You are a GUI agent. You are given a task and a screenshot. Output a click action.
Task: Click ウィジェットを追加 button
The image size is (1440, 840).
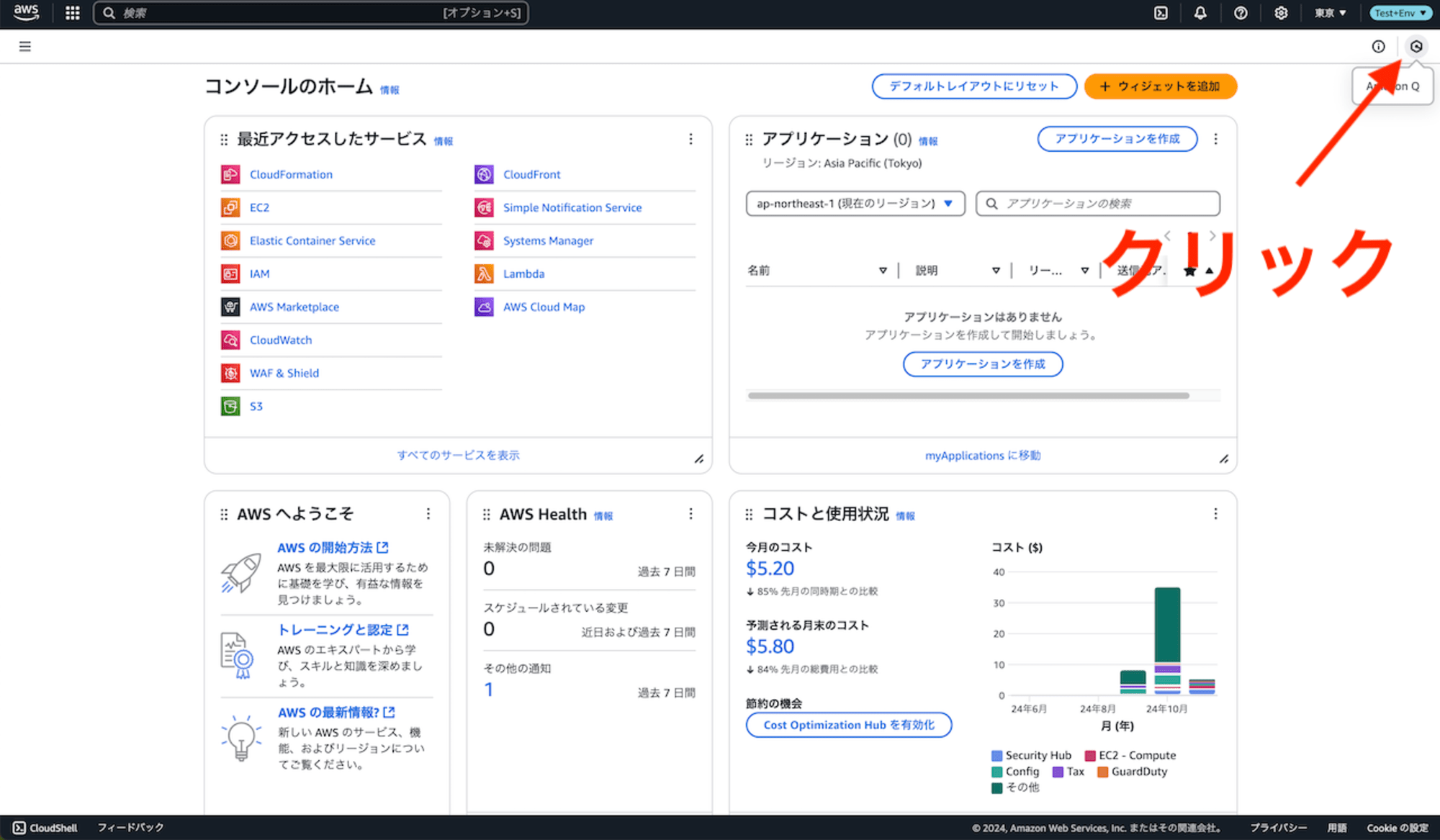[1161, 86]
